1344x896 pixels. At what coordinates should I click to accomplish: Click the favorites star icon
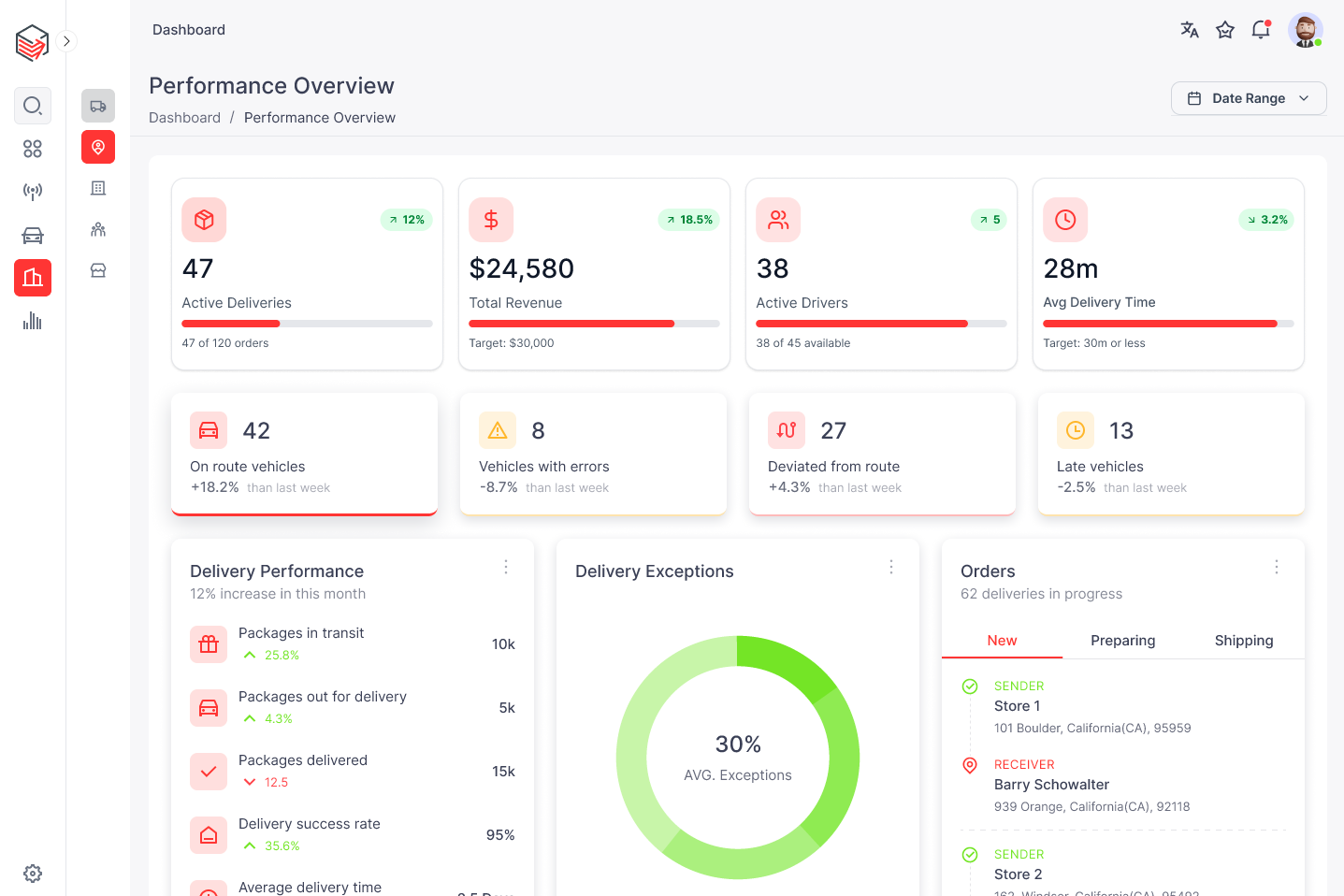click(x=1225, y=30)
